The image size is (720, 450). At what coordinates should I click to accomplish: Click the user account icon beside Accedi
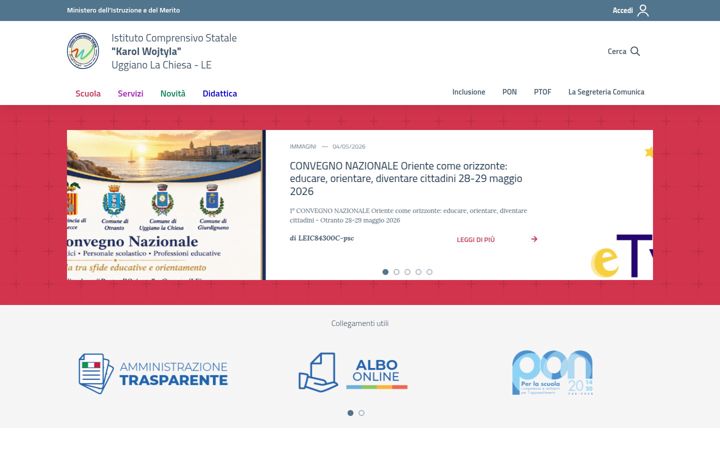coord(643,10)
